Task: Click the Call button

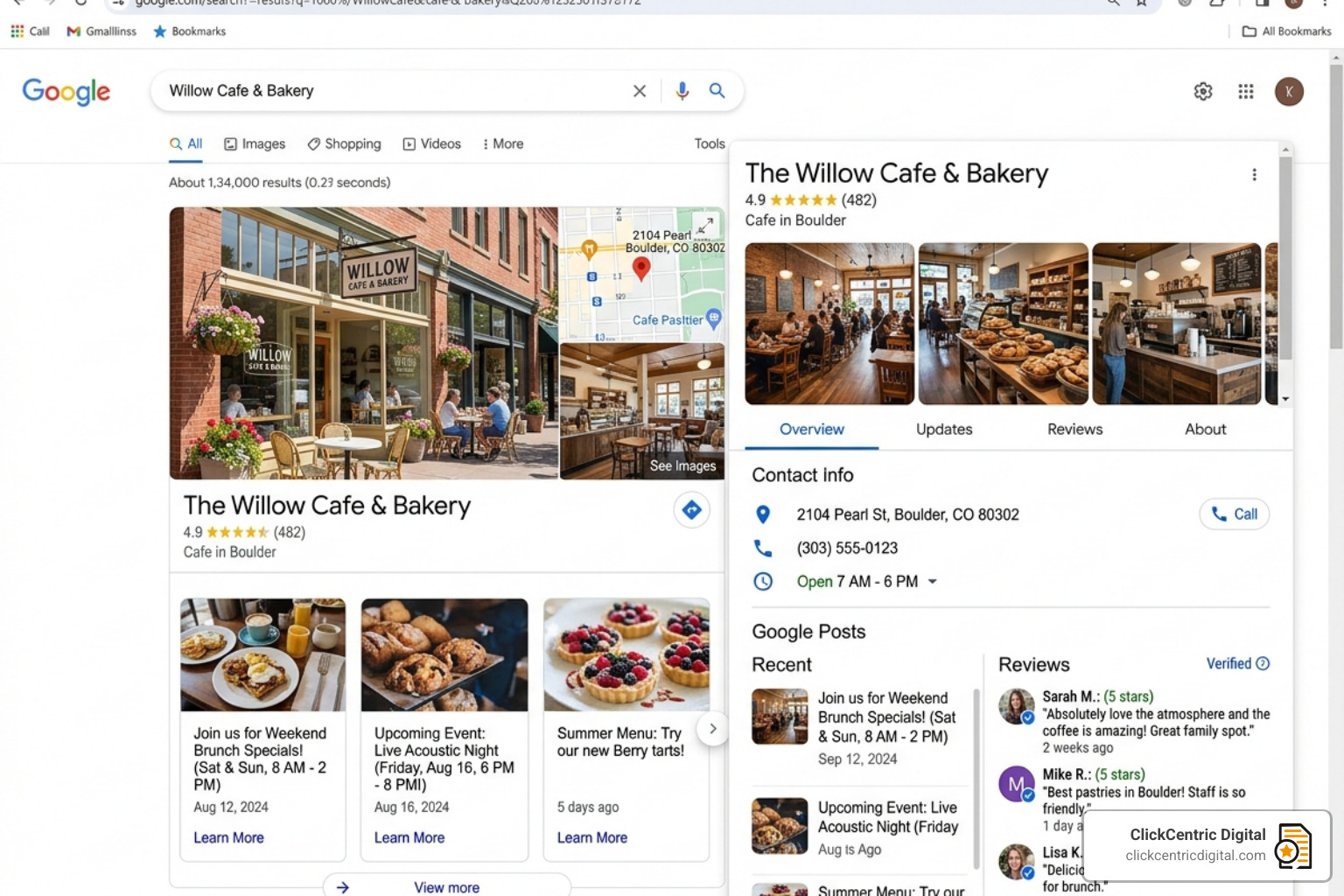Action: point(1234,514)
